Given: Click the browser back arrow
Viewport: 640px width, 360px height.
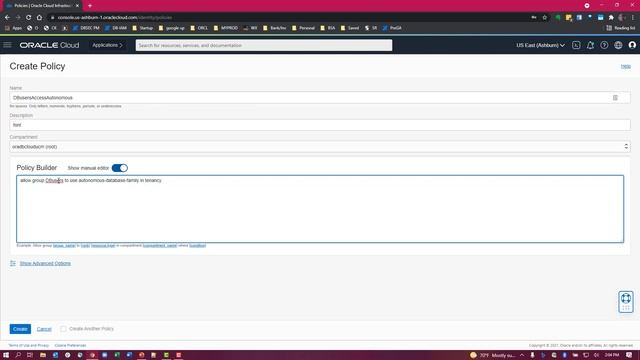Looking at the screenshot, I should pyautogui.click(x=7, y=18).
